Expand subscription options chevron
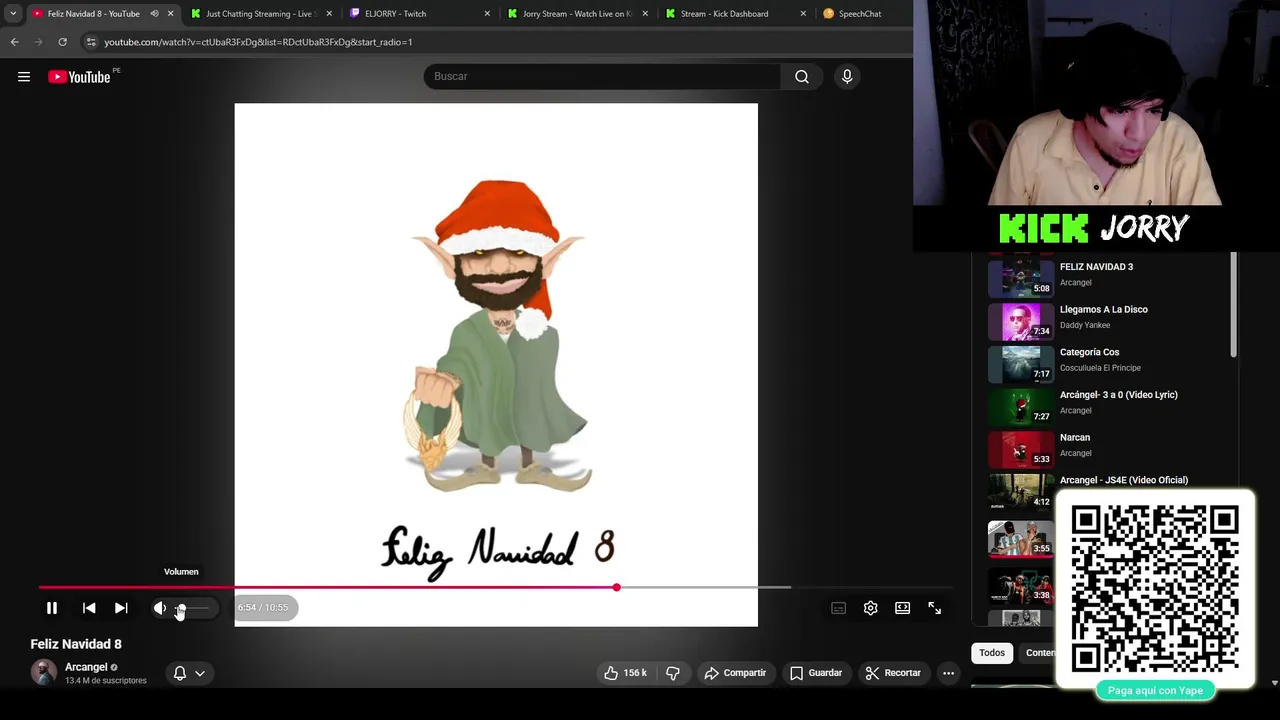This screenshot has width=1280, height=720. coord(200,673)
